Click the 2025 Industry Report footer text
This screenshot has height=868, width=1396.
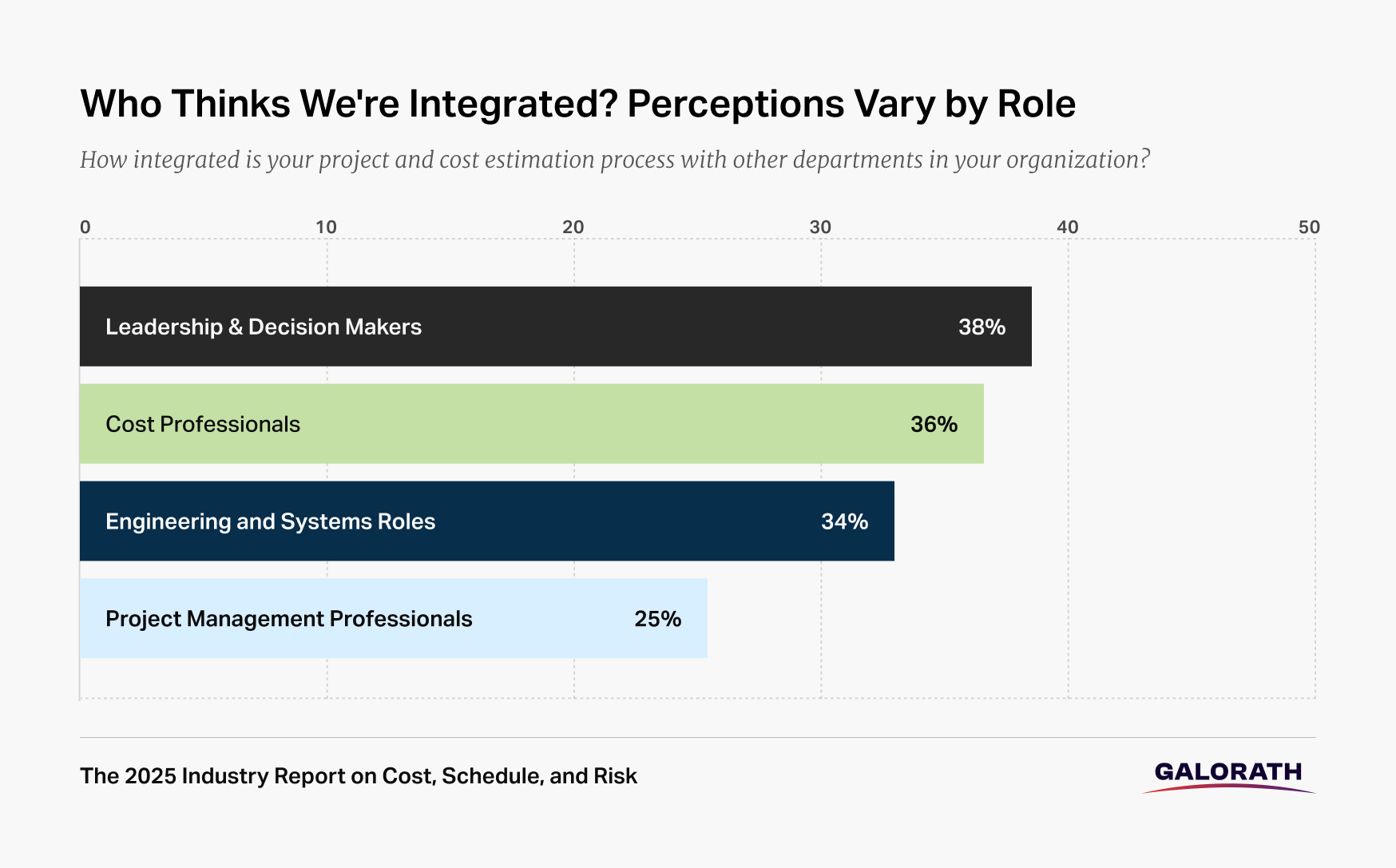tap(359, 776)
